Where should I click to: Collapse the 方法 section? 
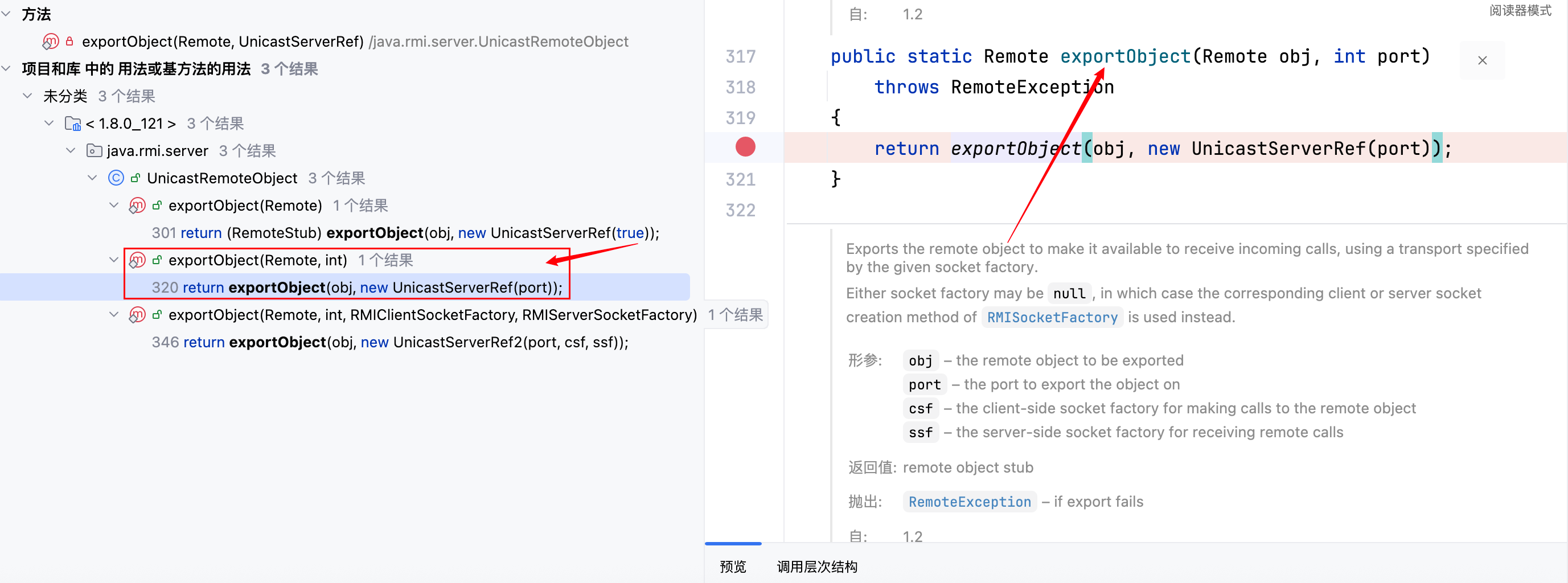point(7,14)
